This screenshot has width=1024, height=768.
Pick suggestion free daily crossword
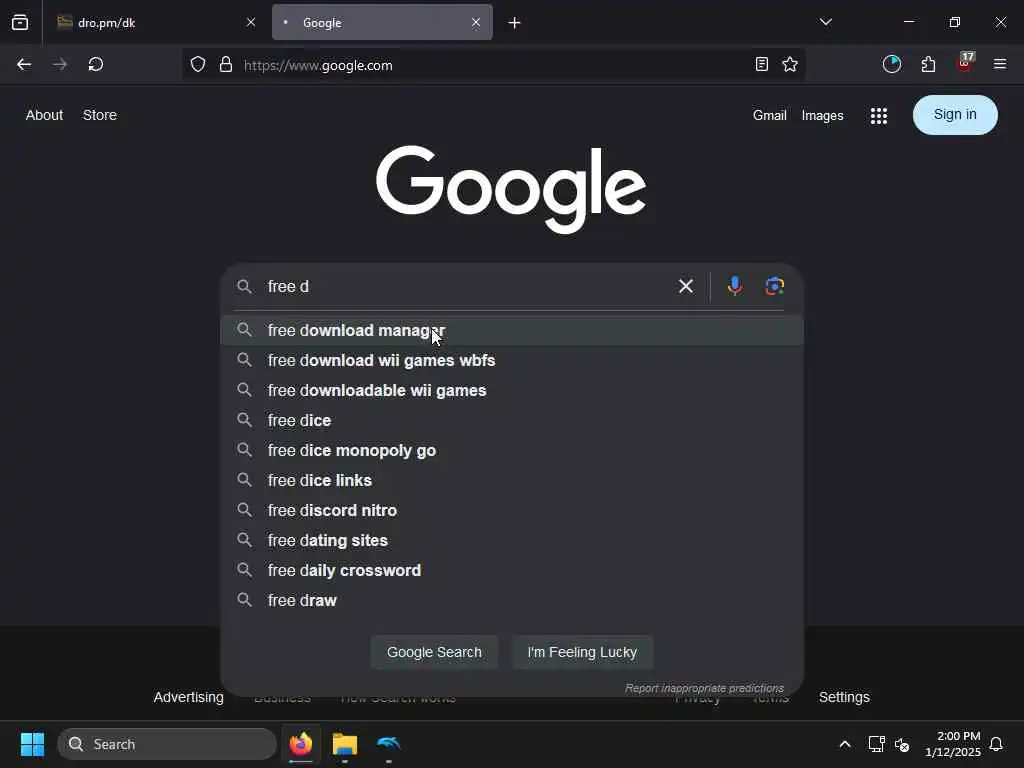512,571
